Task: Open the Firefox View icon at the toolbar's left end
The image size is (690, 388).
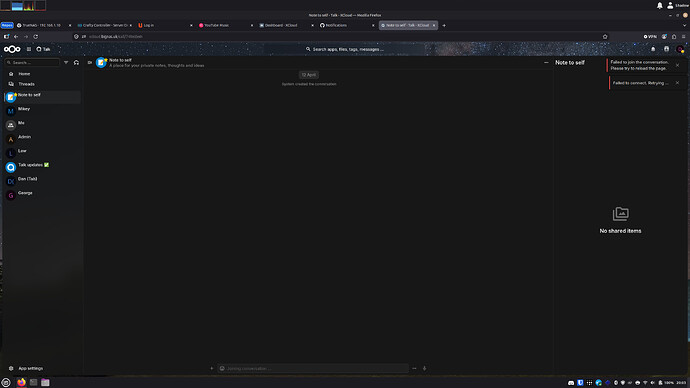Action: (x=7, y=37)
